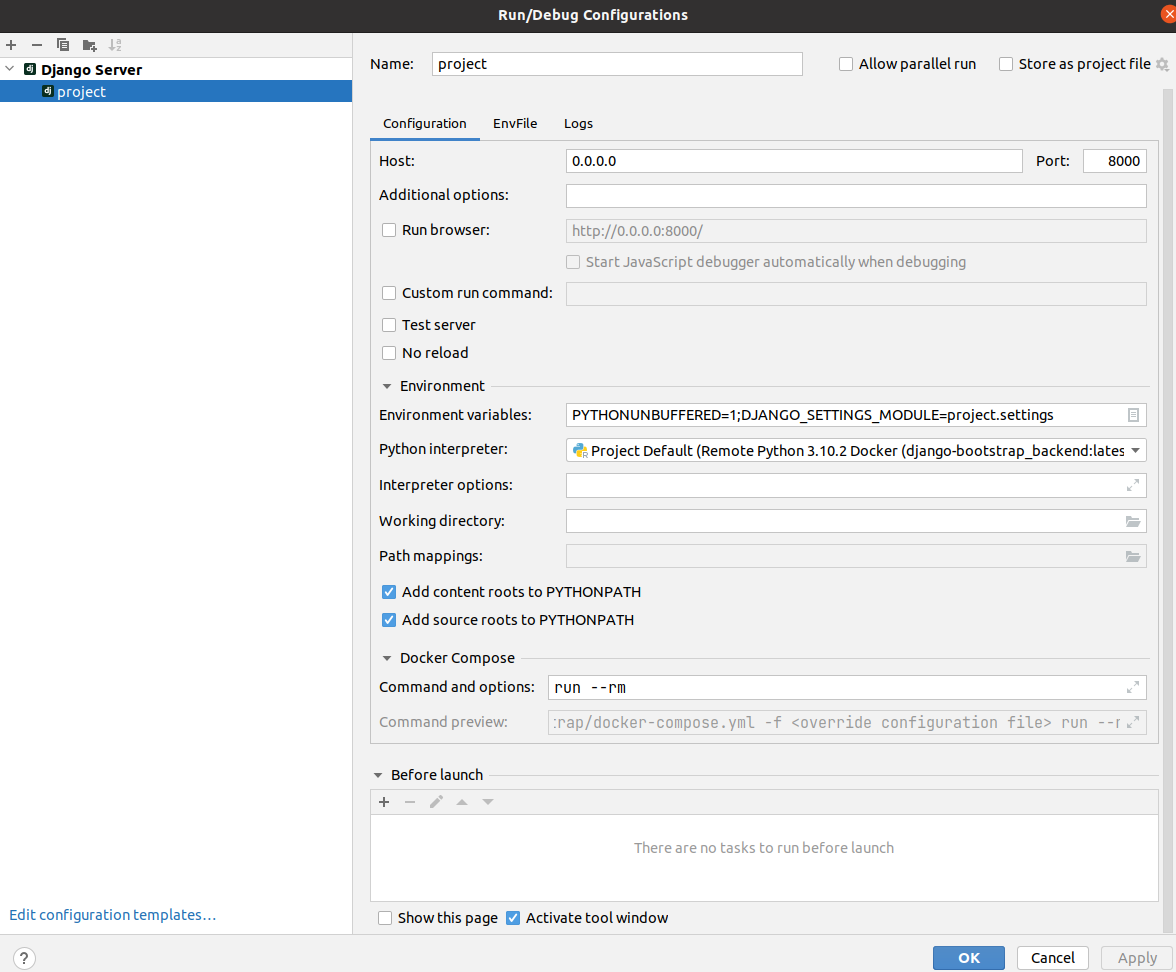The height and width of the screenshot is (972, 1176).
Task: Click the Additional options field
Action: tap(856, 195)
